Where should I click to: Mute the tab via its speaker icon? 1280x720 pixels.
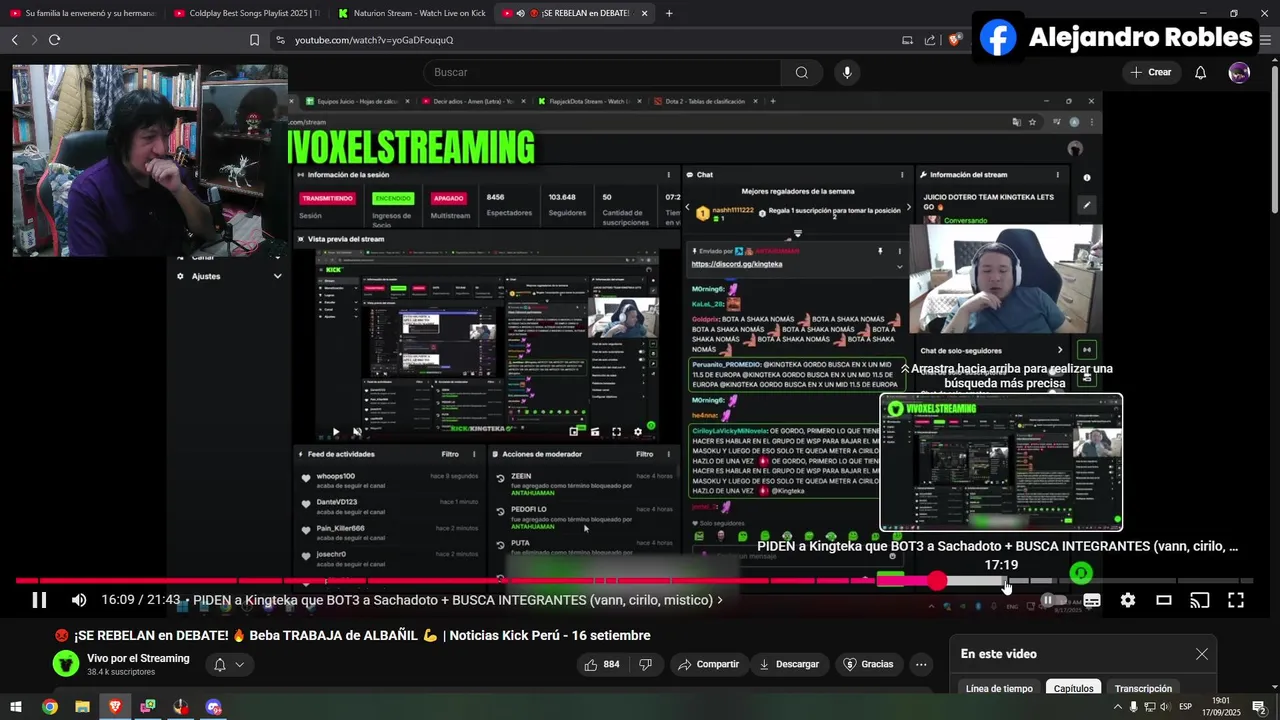(x=521, y=13)
